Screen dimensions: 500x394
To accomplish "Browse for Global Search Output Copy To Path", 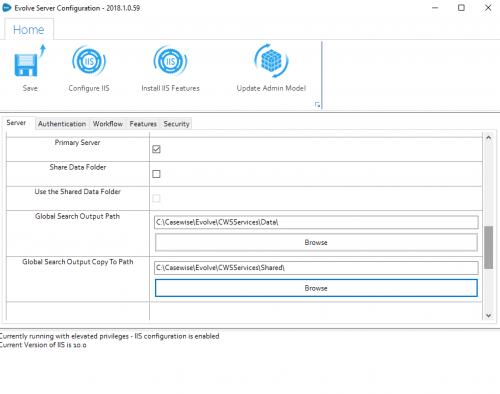I will tap(316, 288).
